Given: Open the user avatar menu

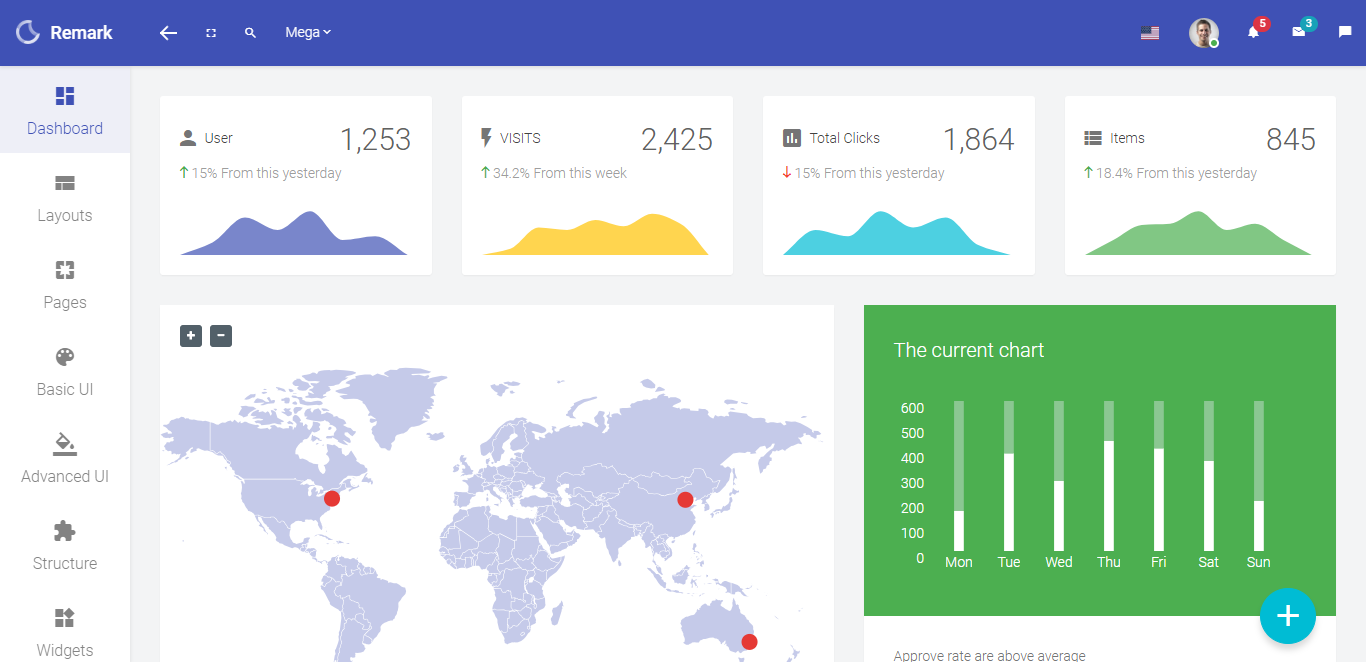Looking at the screenshot, I should coord(1203,33).
